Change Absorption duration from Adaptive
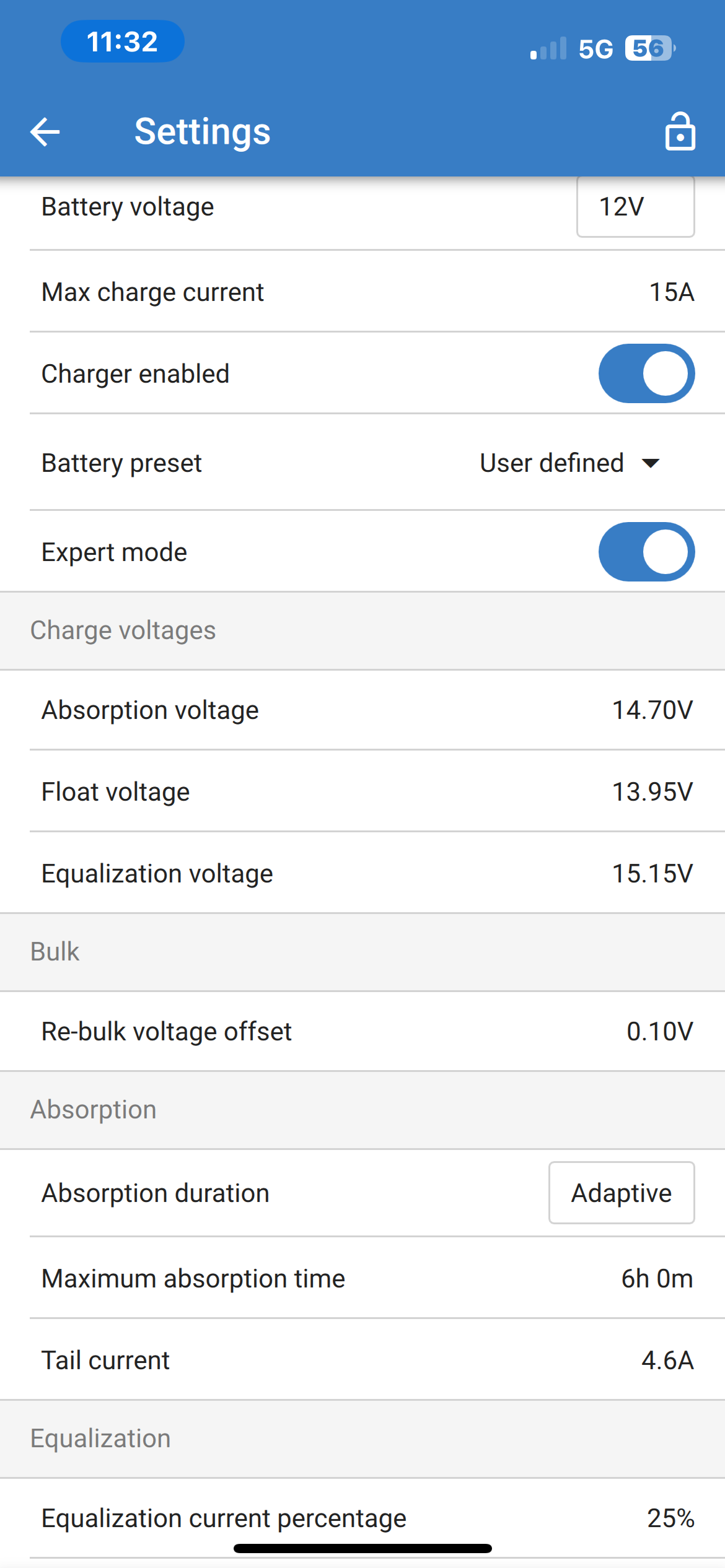This screenshot has height=1568, width=725. point(621,1193)
